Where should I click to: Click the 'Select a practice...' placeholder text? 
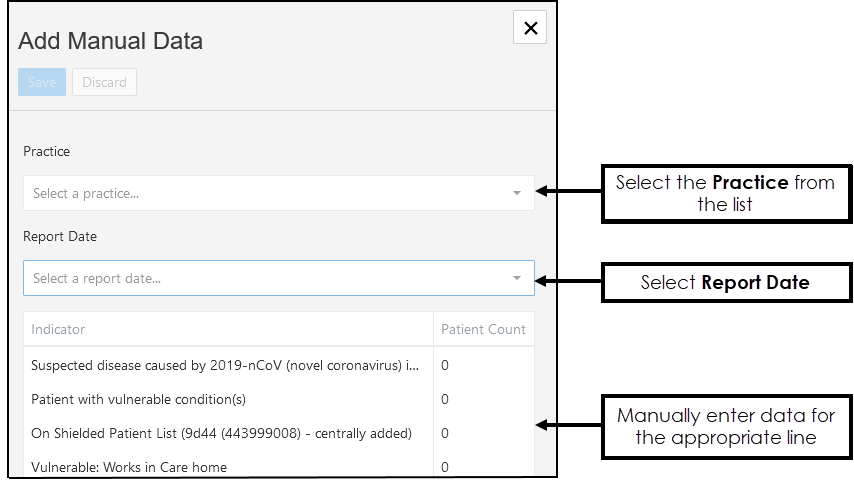(86, 193)
